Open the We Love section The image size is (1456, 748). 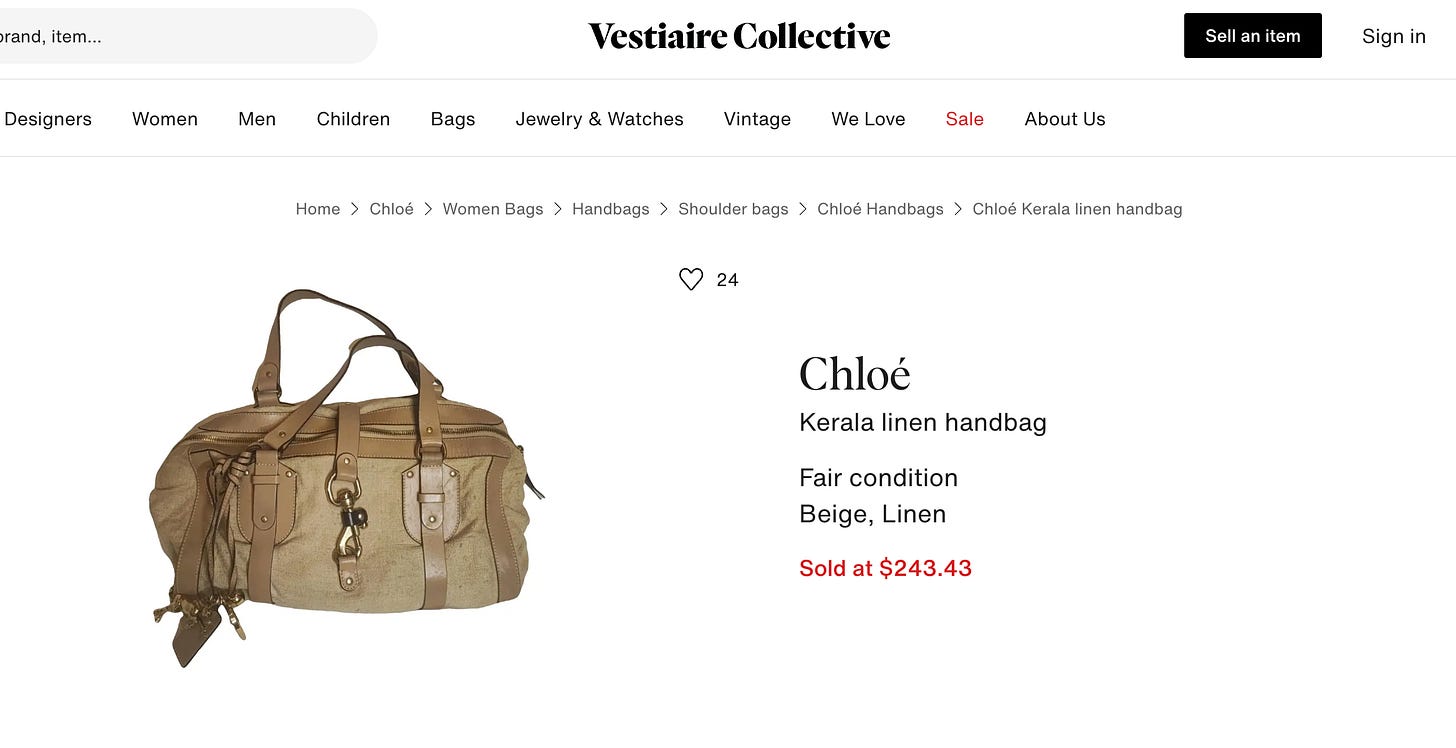868,119
